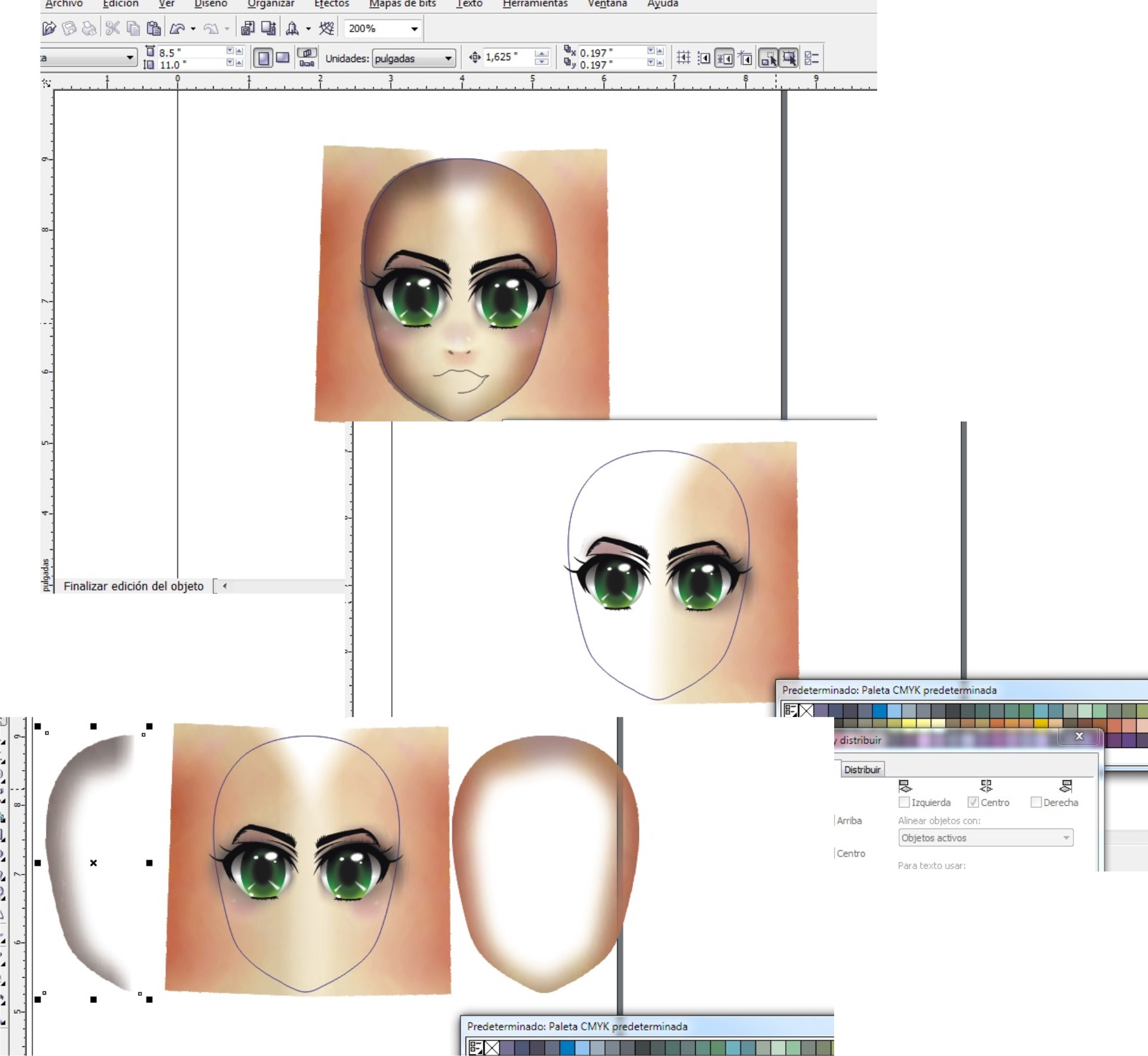Click the Paste clipboard icon
Image resolution: width=1148 pixels, height=1056 pixels.
[x=153, y=28]
